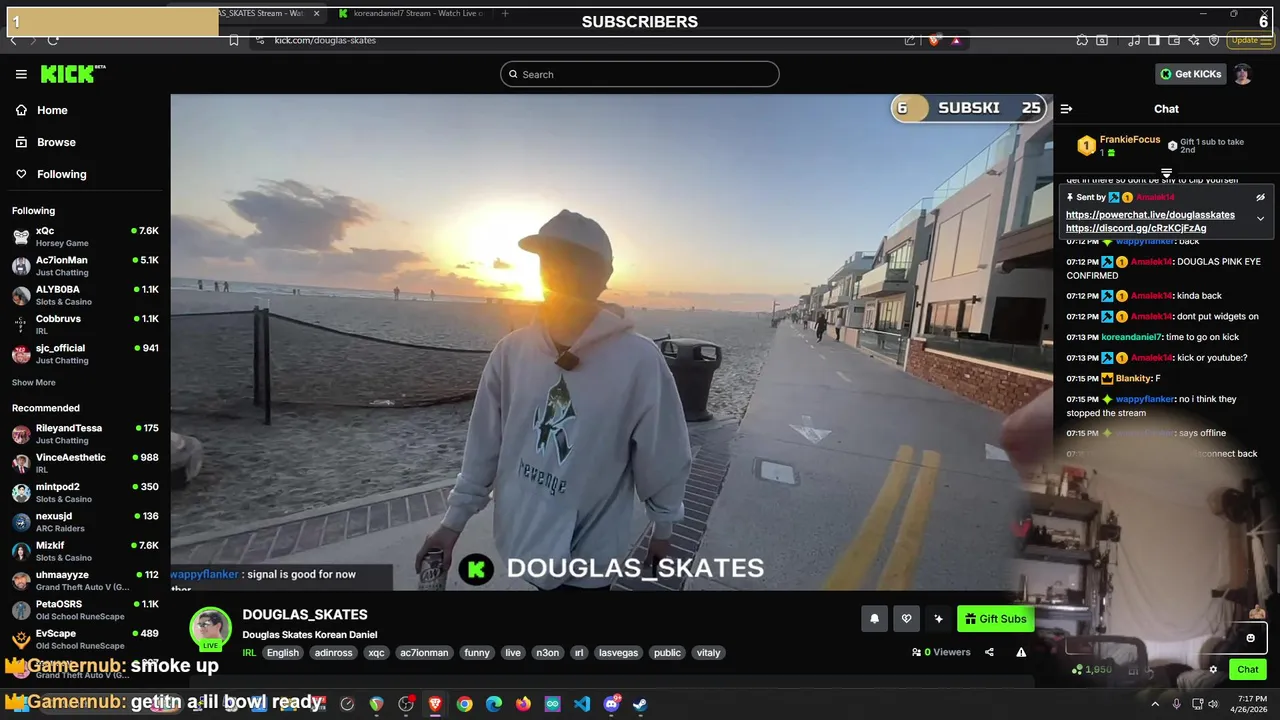
Task: Open RileyandTessa recommended channel
Action: (85, 433)
